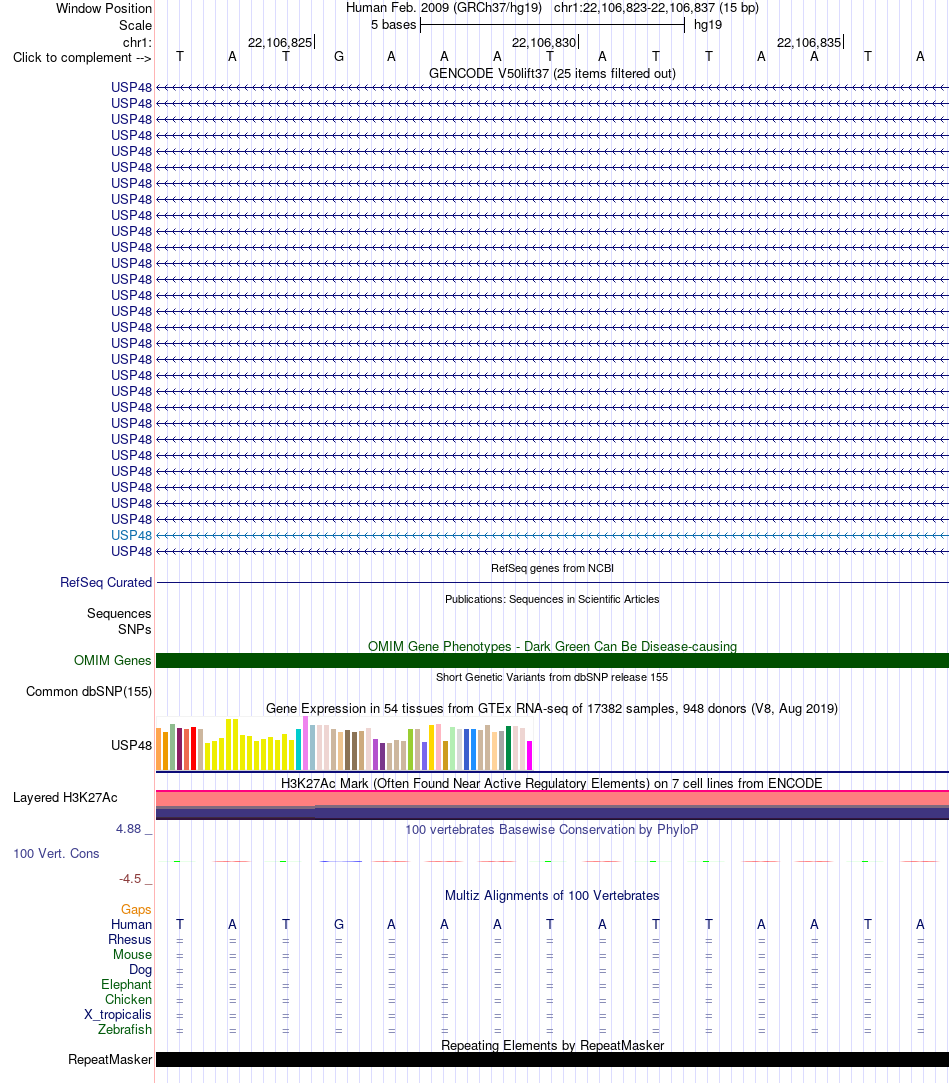This screenshot has width=950, height=1083.
Task: Click the 'Click to complement -->' label
Action: point(82,57)
